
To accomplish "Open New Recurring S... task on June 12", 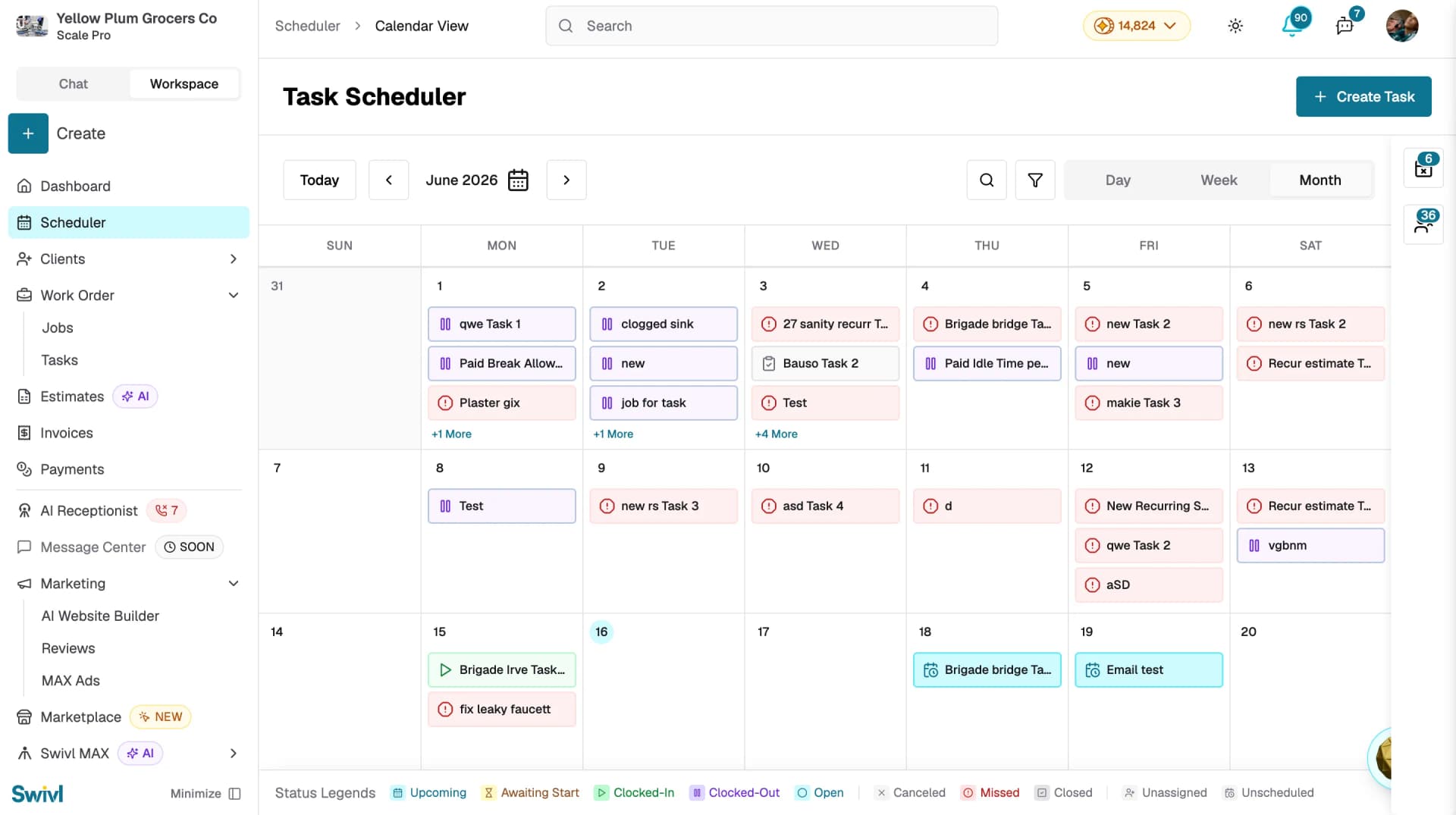I will point(1148,506).
